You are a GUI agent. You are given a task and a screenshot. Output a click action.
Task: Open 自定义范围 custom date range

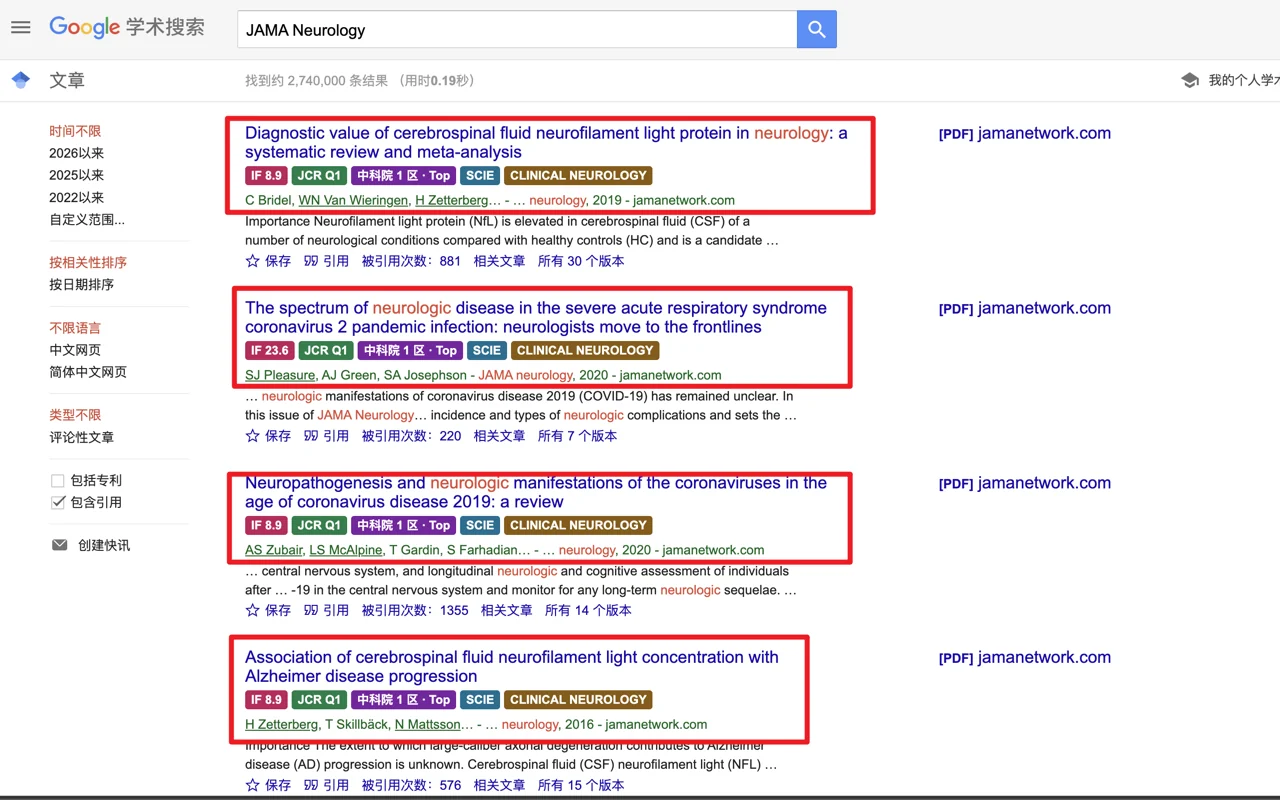pos(87,219)
